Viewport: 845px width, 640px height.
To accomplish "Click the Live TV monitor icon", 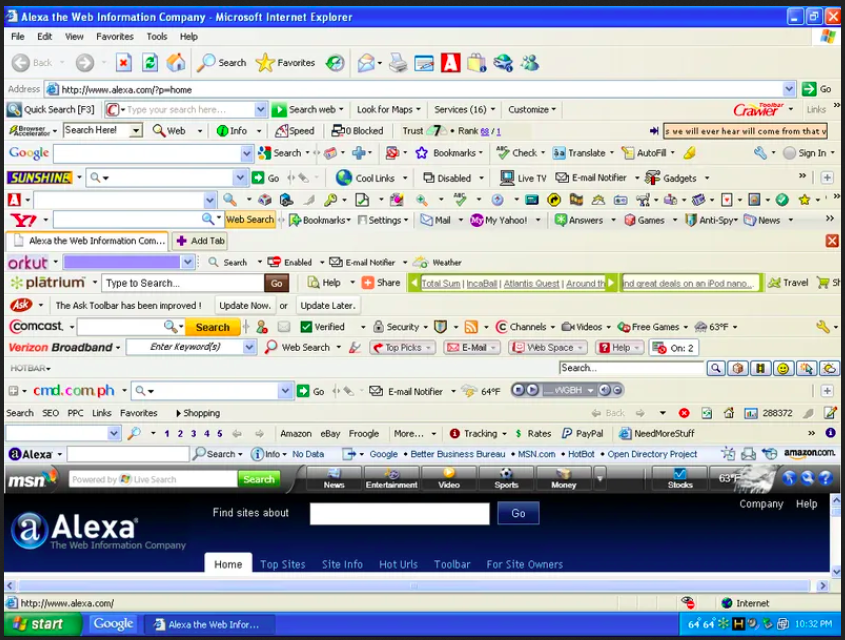I will 507,178.
